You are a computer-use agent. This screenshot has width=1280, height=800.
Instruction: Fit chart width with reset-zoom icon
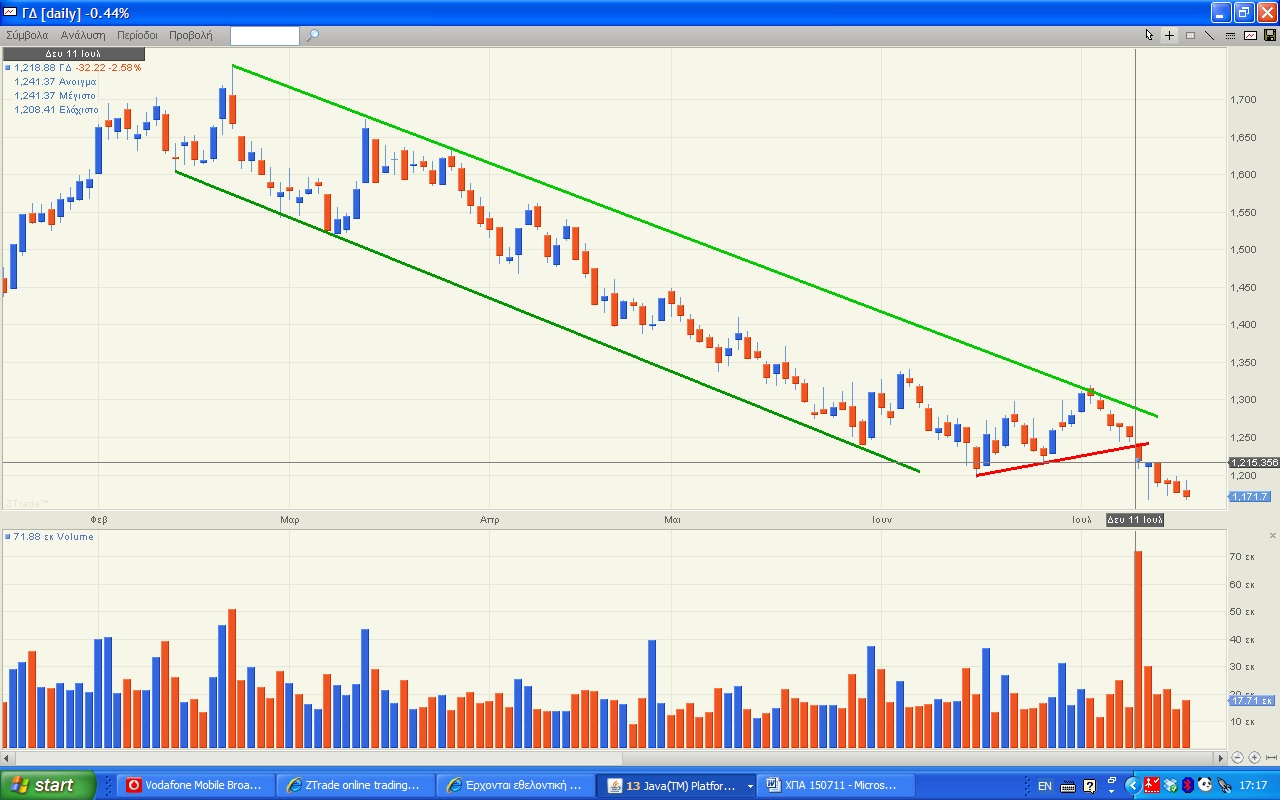pos(1270,758)
